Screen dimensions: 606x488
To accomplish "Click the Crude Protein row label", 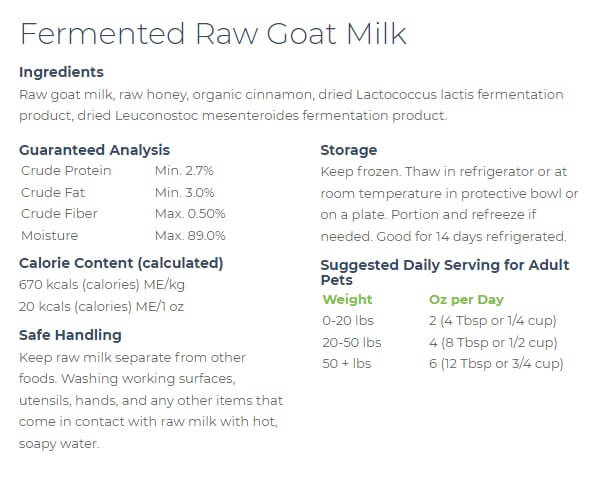I will point(66,170).
